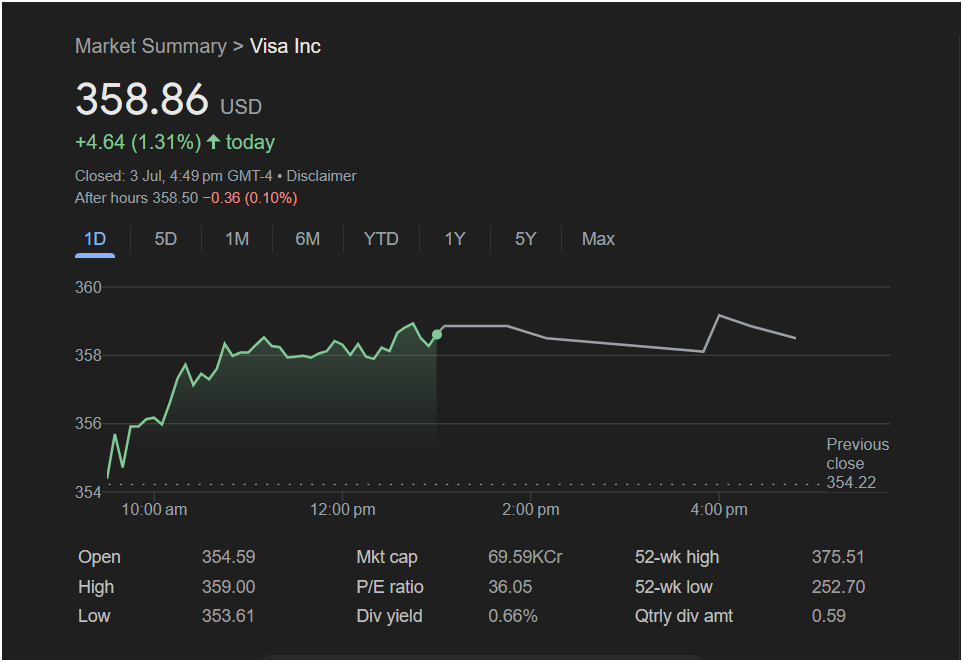Switch to the 5D chart tab

coord(165,239)
